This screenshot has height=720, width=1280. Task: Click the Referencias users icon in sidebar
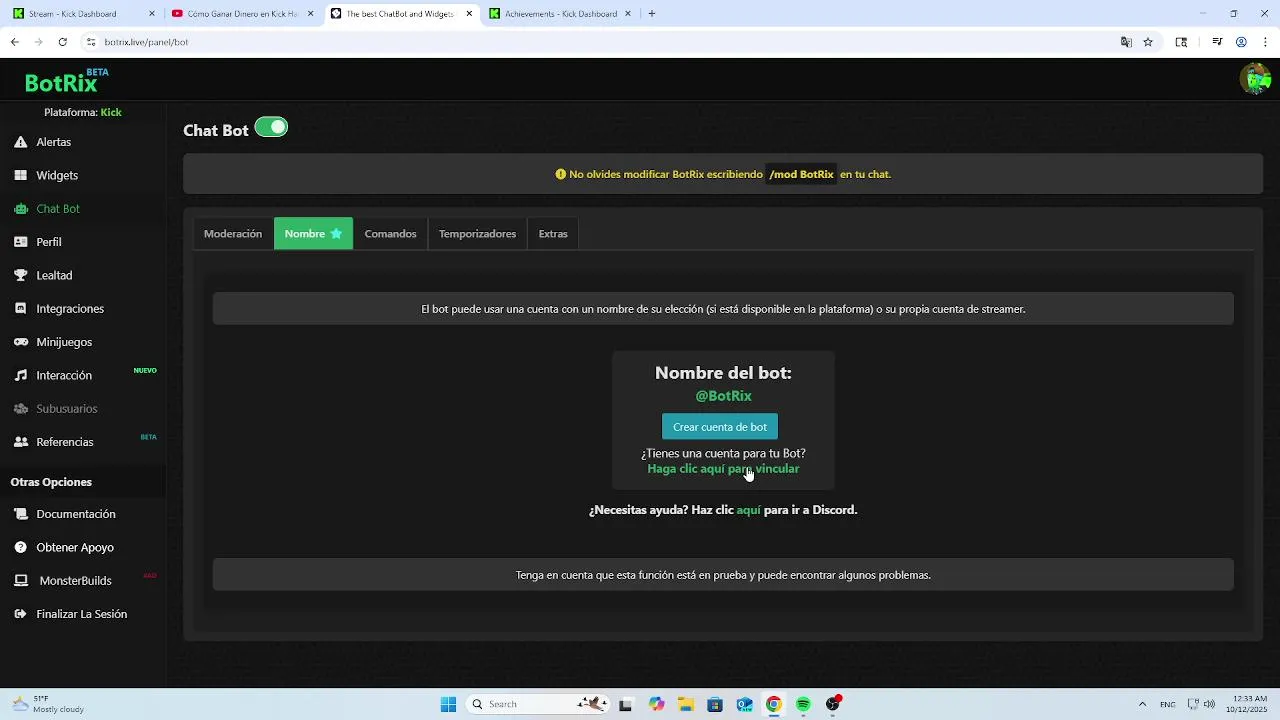20,442
